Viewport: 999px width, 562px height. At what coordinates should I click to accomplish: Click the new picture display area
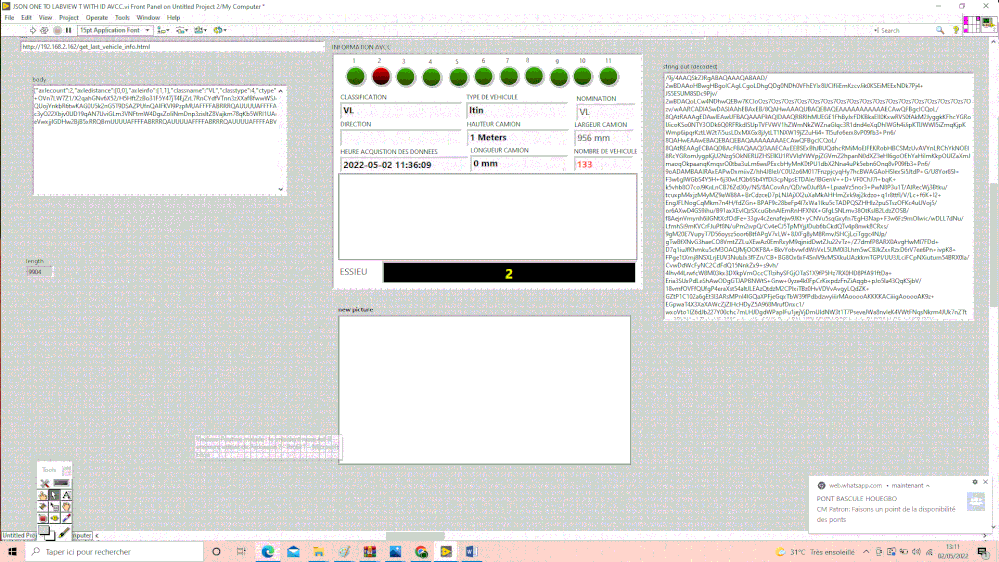point(484,390)
